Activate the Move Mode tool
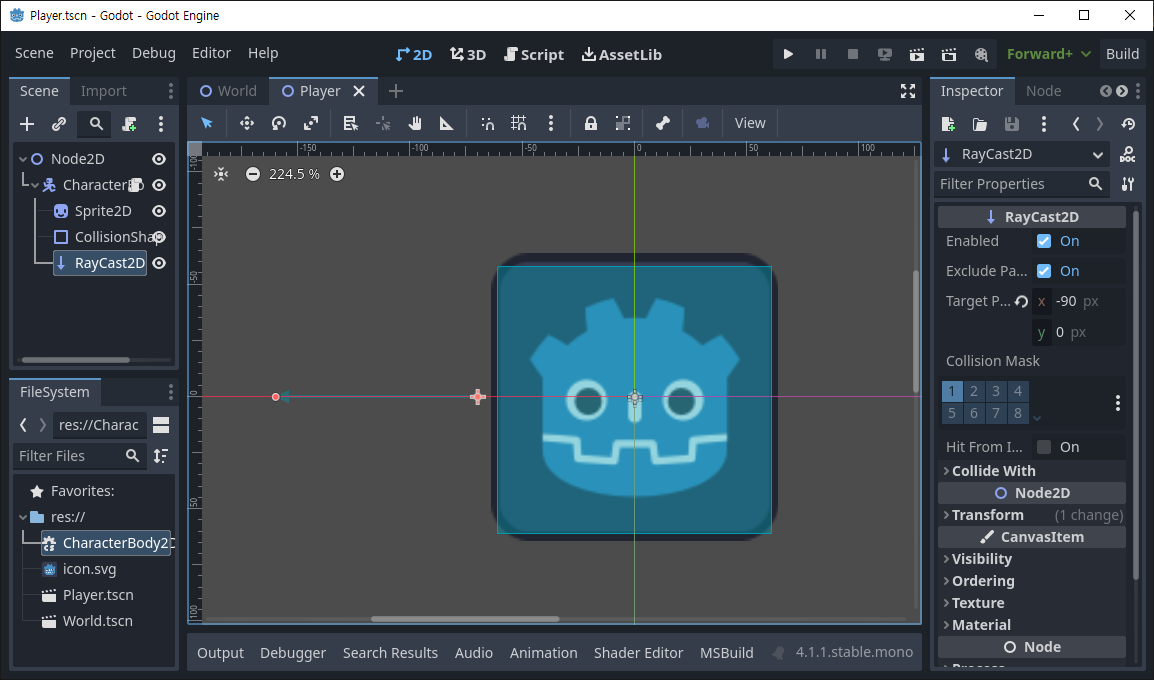This screenshot has width=1154, height=680. coord(247,123)
